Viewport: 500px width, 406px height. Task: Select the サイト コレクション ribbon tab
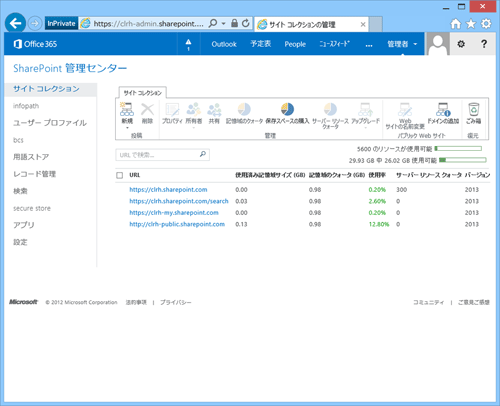point(143,93)
